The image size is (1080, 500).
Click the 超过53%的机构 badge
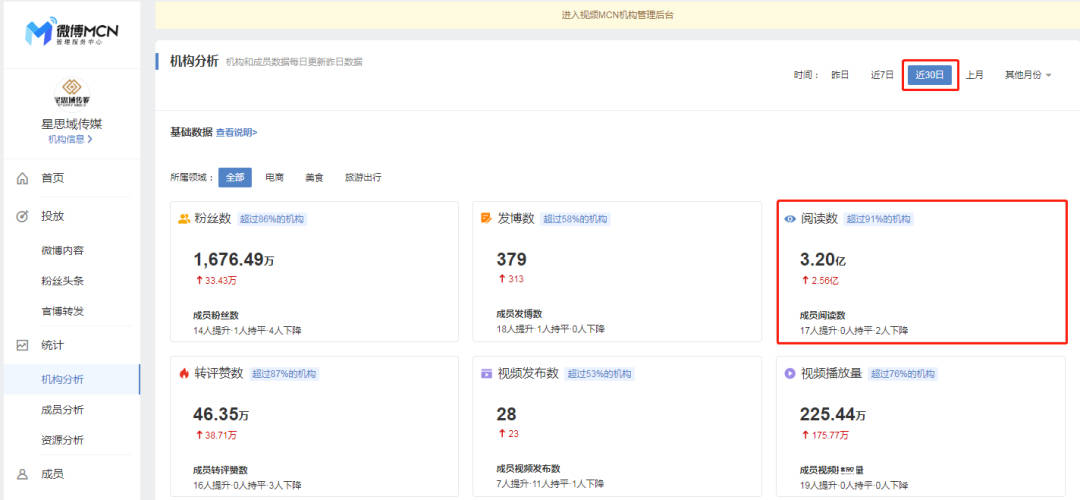tap(599, 373)
